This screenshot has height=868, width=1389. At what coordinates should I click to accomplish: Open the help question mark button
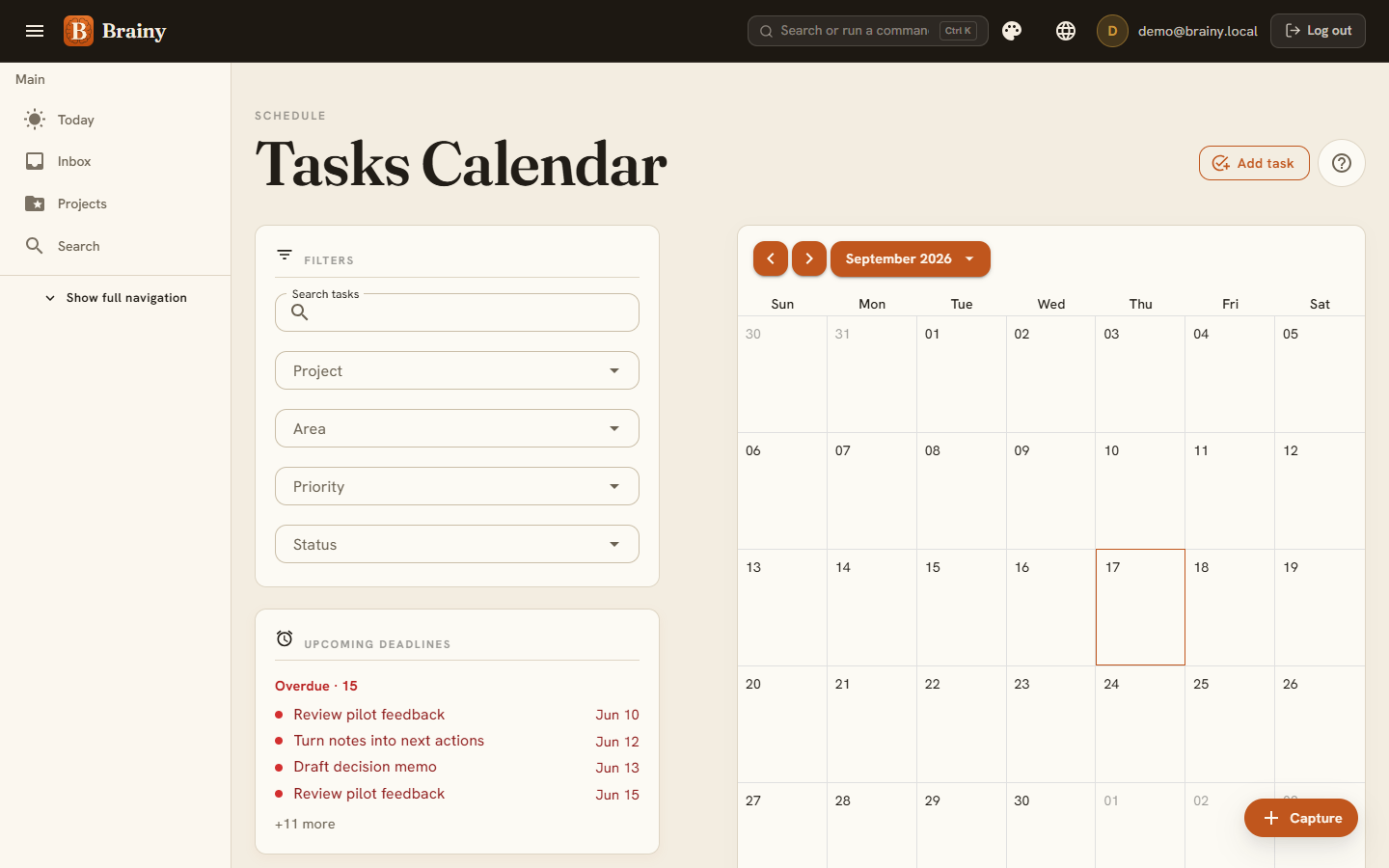pyautogui.click(x=1342, y=163)
